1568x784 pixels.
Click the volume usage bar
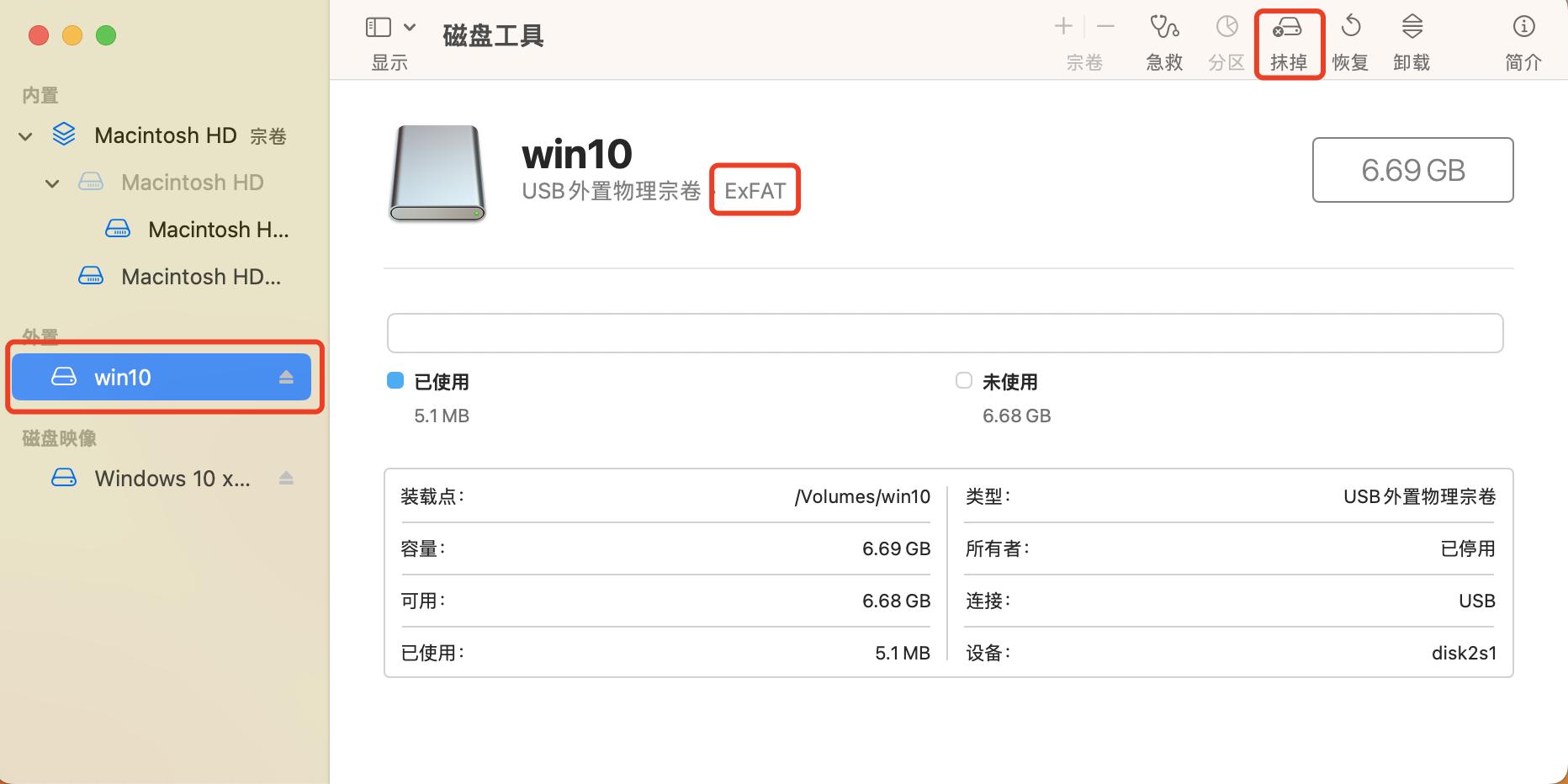click(944, 332)
